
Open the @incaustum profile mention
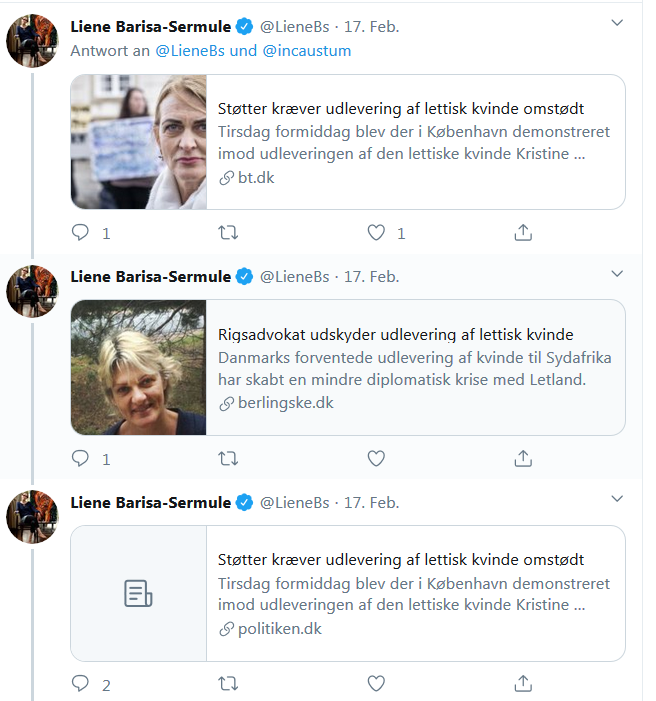point(307,51)
